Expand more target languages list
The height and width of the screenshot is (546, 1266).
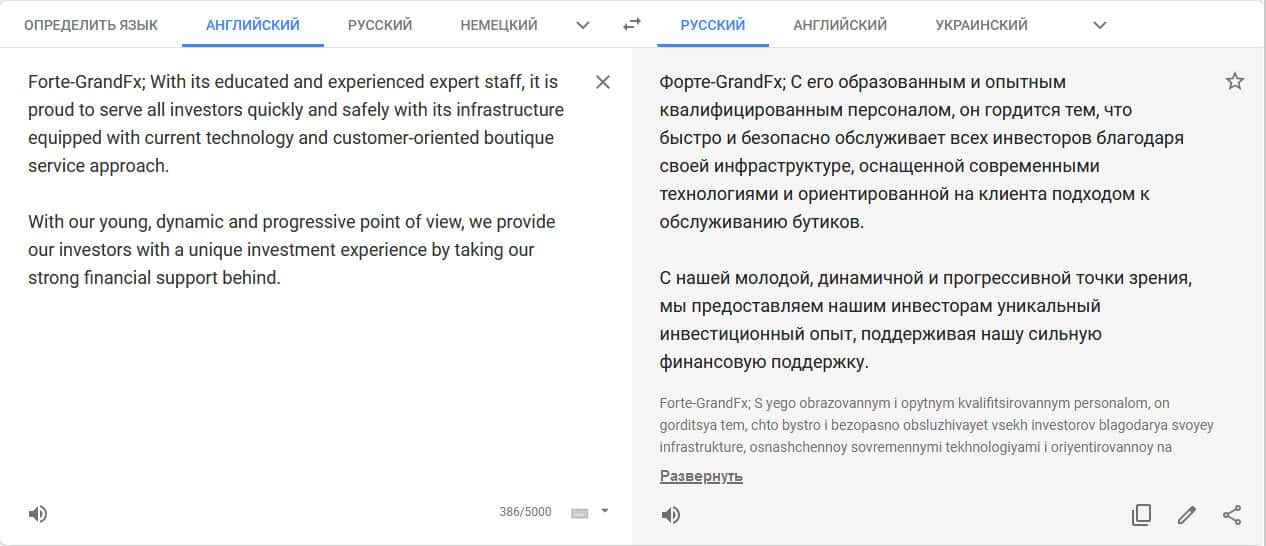pos(1100,25)
